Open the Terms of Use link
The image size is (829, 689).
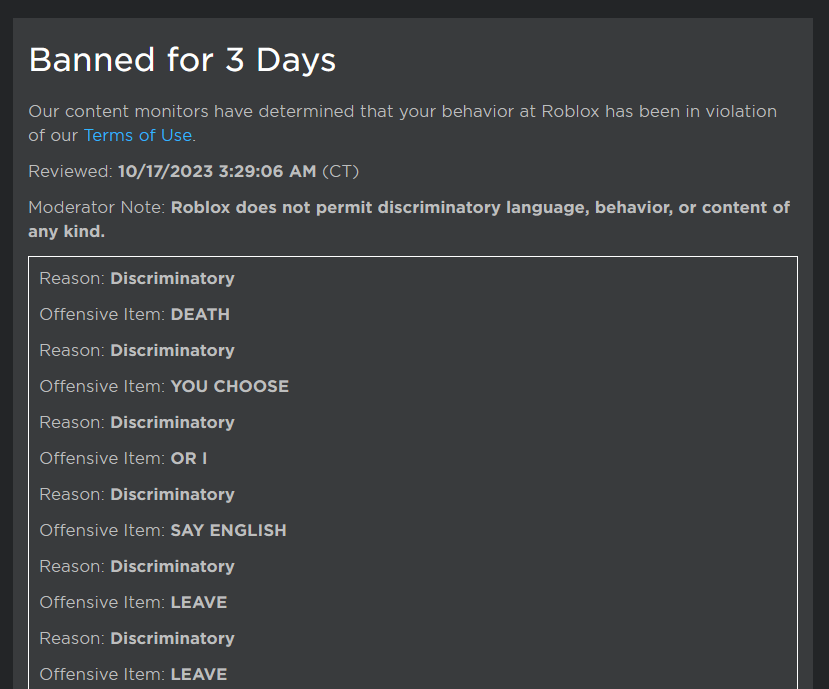click(138, 135)
